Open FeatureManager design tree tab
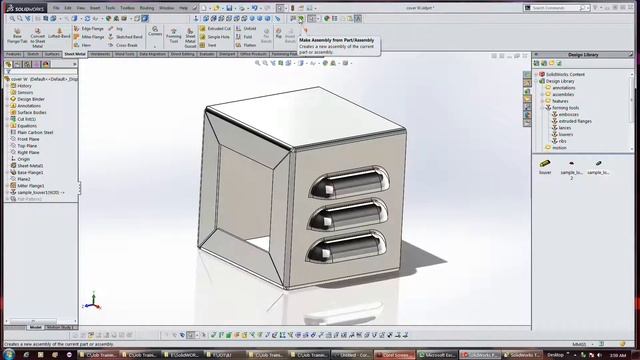The width and height of the screenshot is (640, 360). (8, 64)
